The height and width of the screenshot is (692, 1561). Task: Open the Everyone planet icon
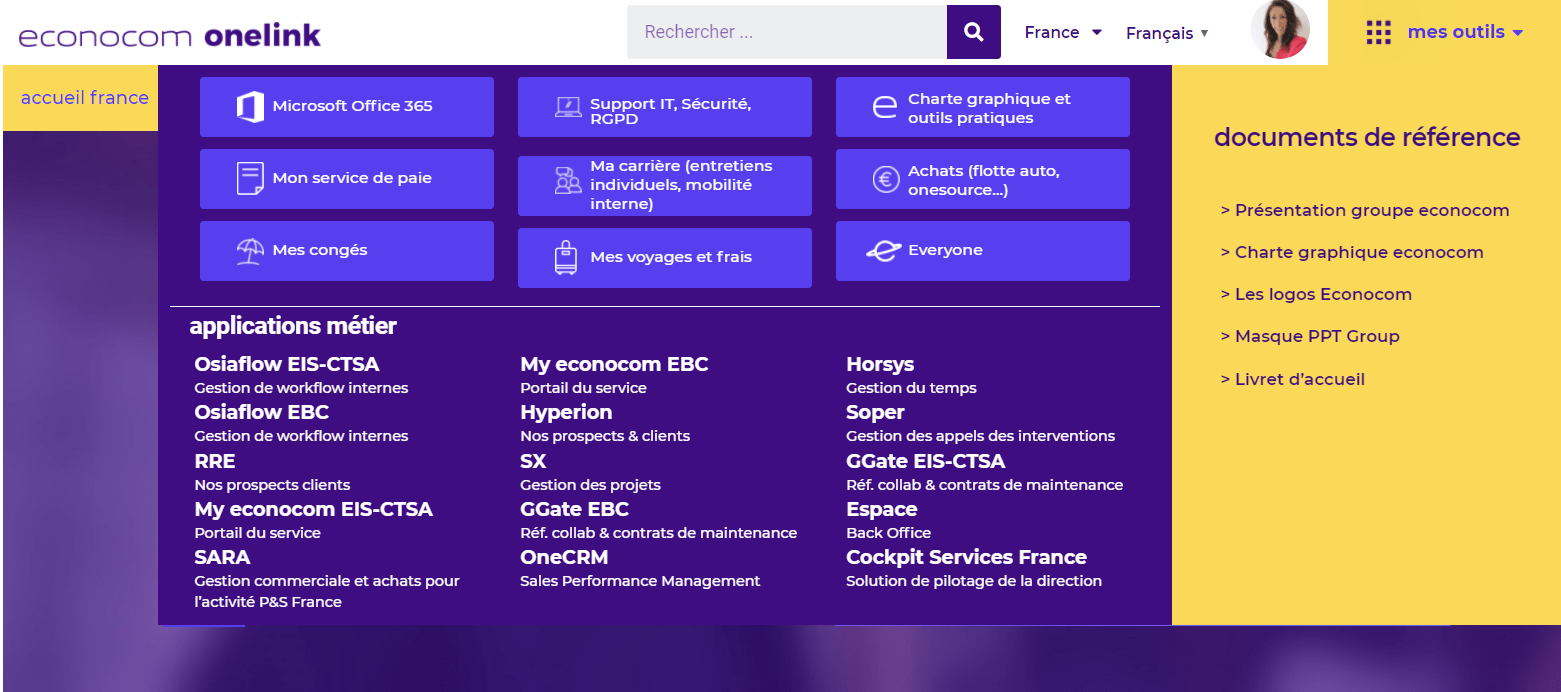[884, 251]
